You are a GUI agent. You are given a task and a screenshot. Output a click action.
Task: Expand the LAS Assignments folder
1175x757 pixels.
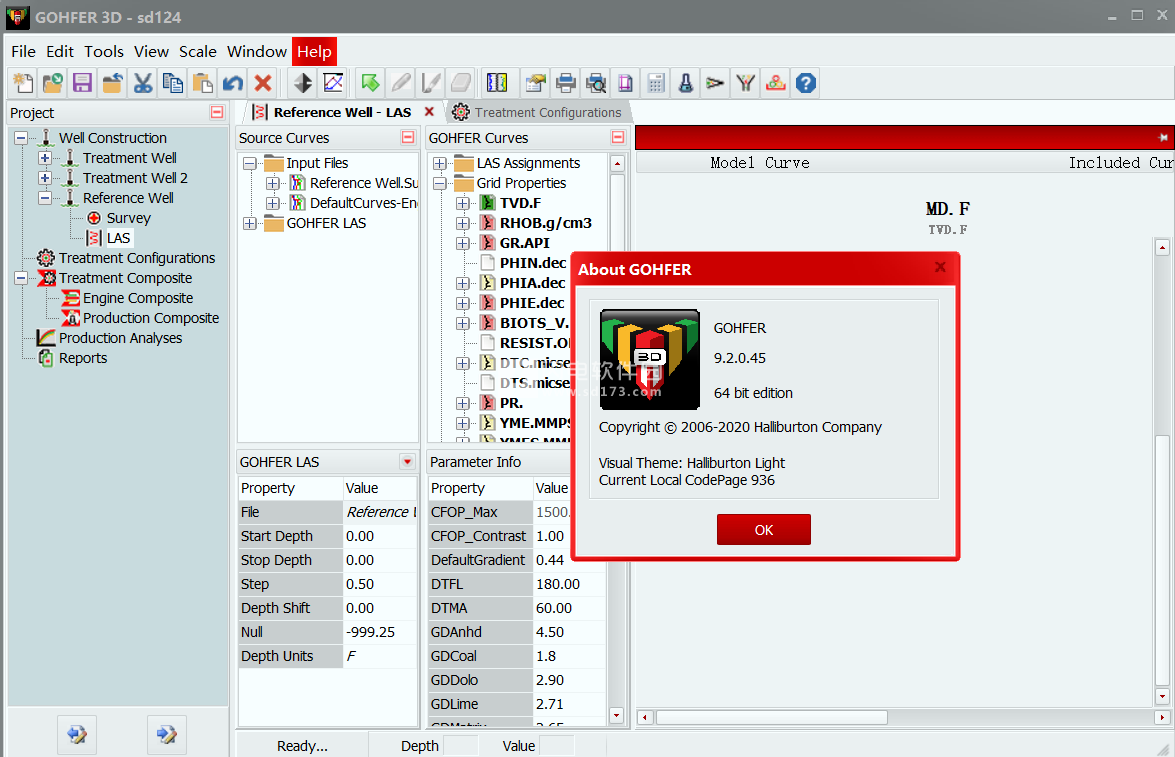click(440, 163)
